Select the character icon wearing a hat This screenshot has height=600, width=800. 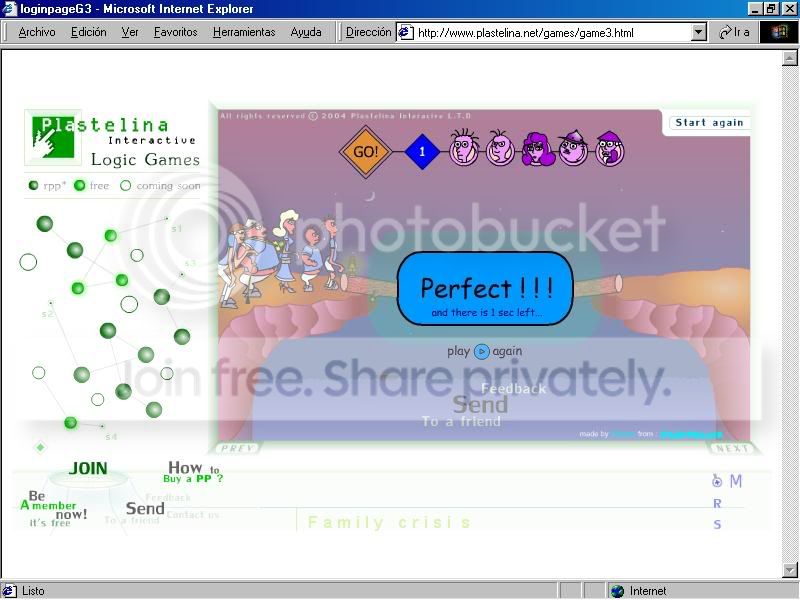click(x=573, y=148)
